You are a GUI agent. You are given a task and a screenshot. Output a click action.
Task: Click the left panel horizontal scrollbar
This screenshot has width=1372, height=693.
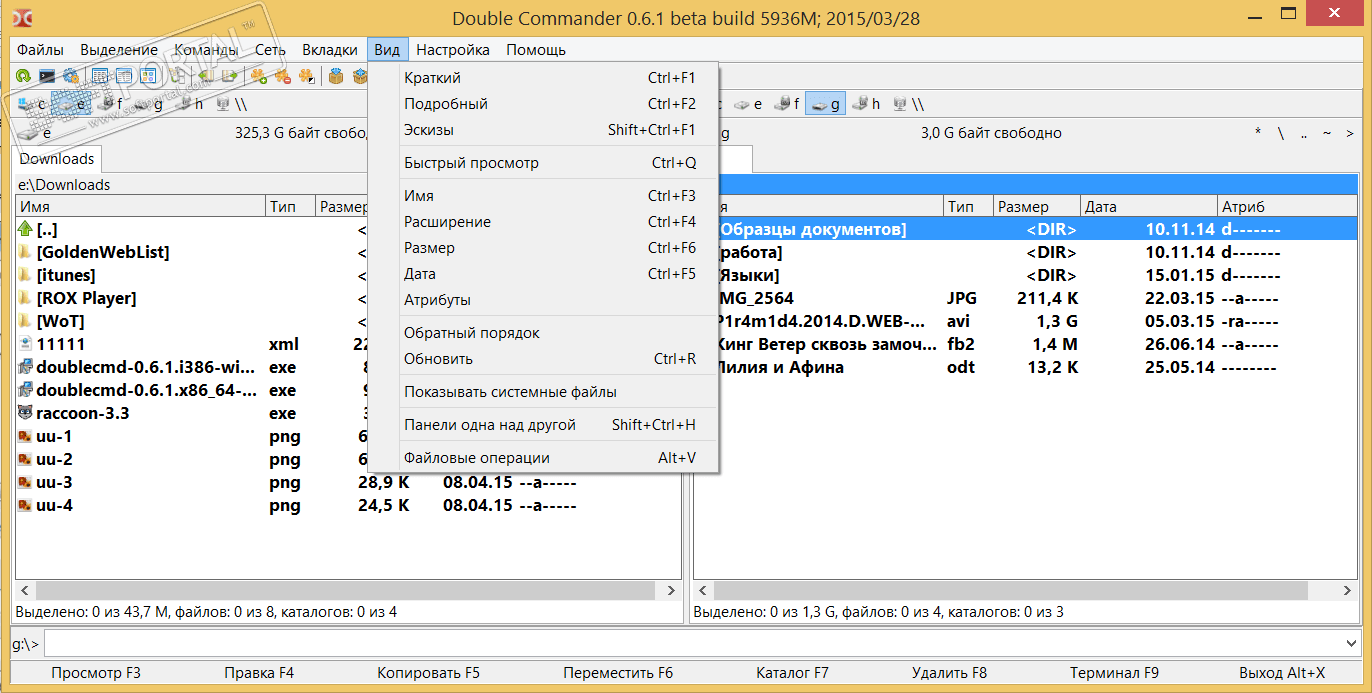tap(348, 591)
